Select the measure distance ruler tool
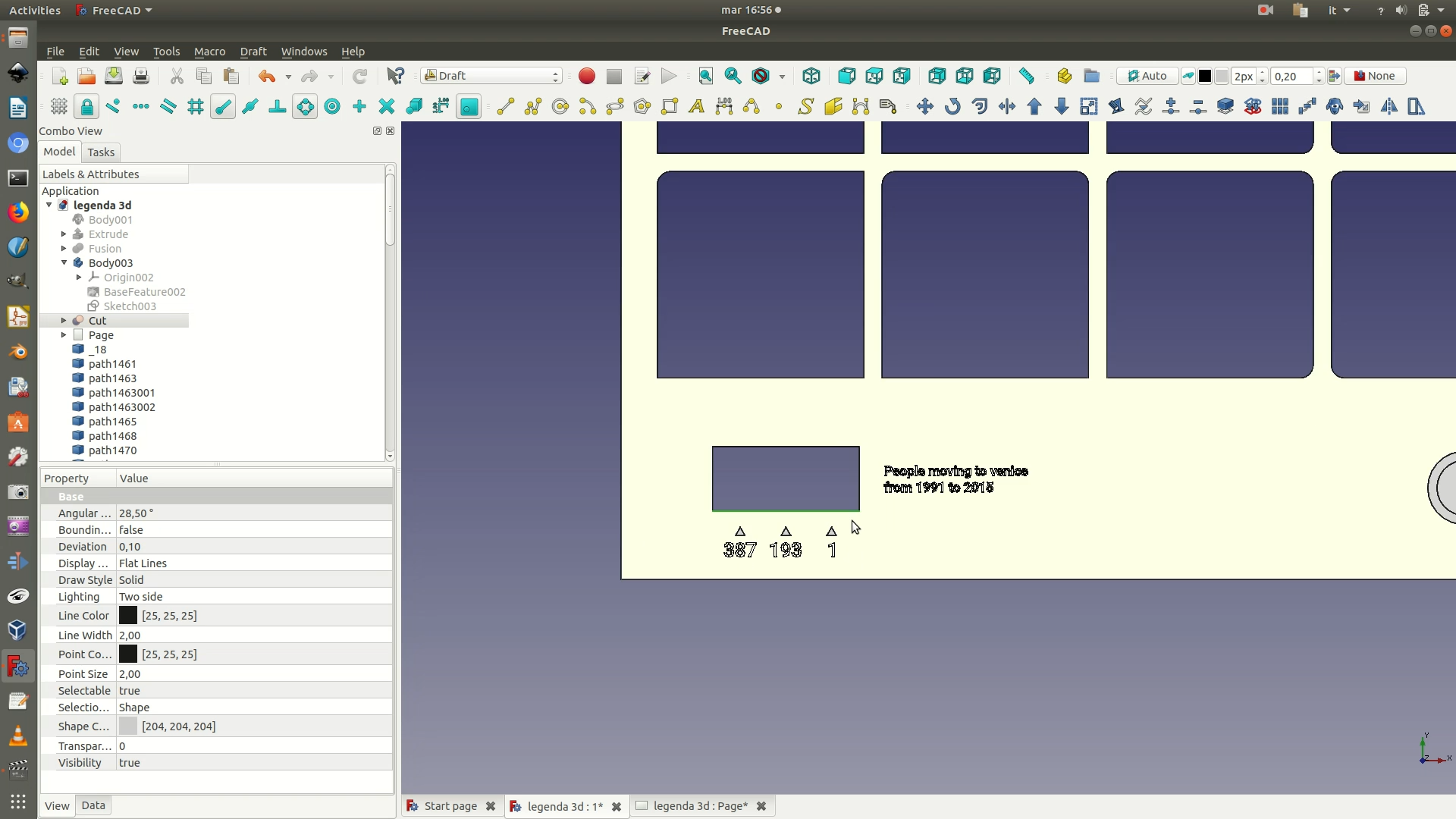The height and width of the screenshot is (819, 1456). click(1027, 76)
